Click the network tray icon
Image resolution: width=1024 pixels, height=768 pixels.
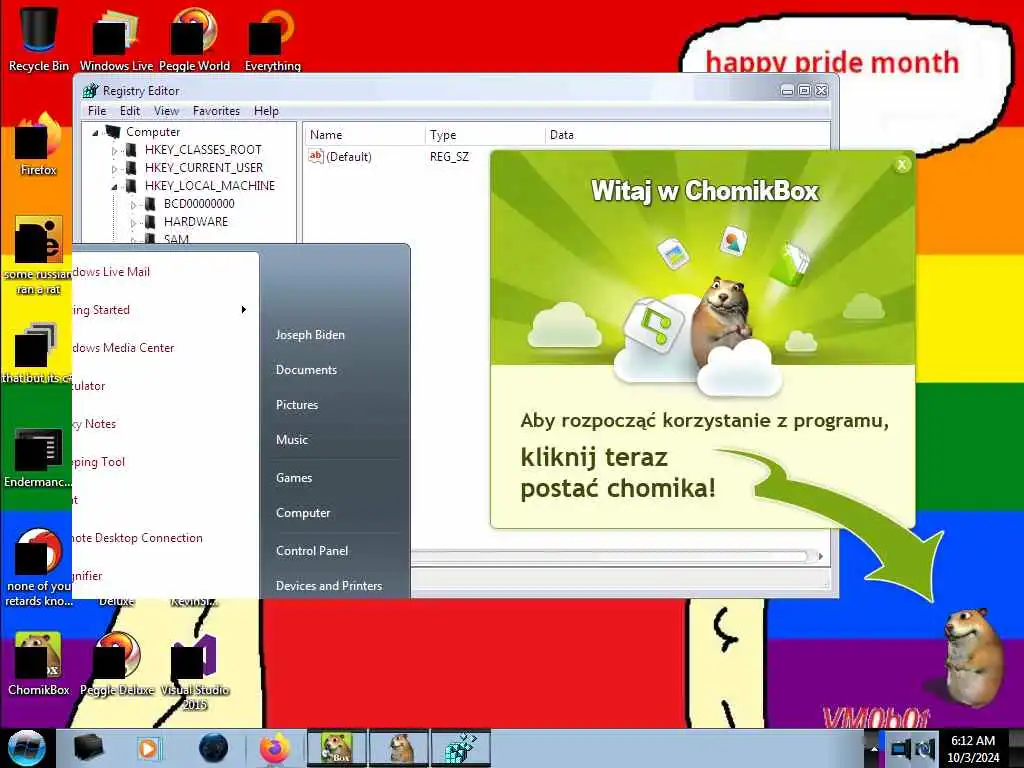[x=901, y=749]
